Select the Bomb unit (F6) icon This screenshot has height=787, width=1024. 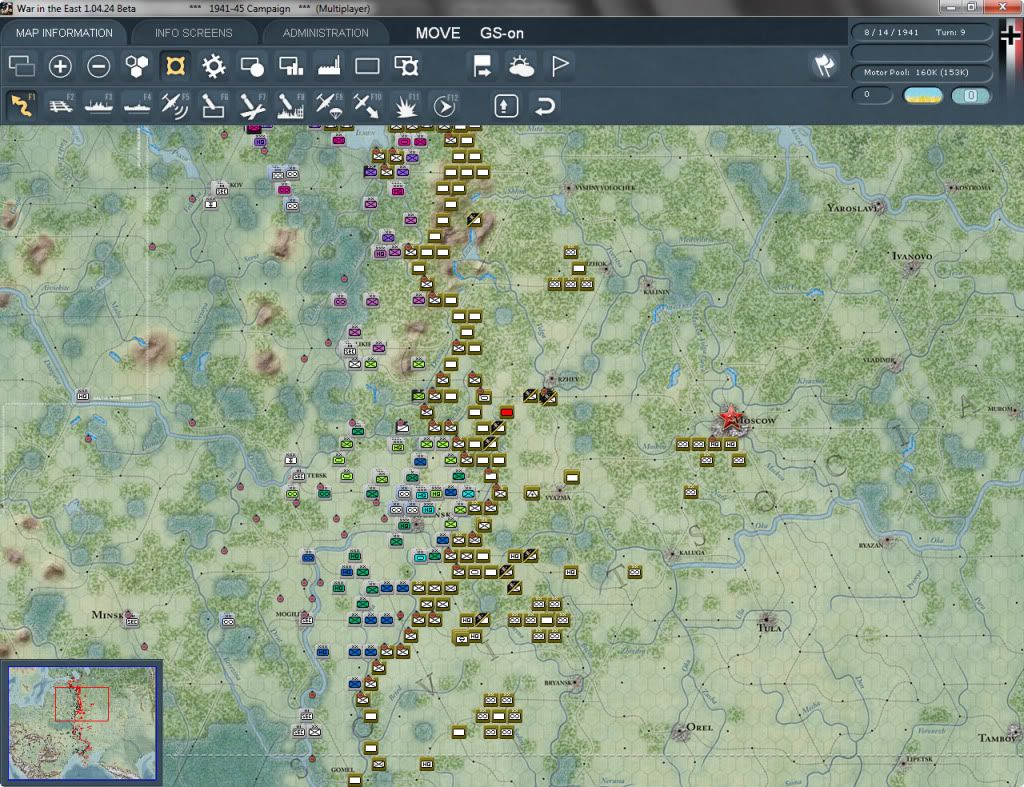click(x=214, y=105)
